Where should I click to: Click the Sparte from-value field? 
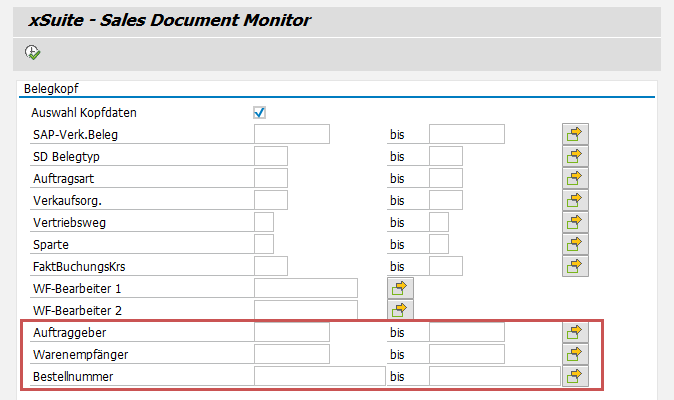coord(264,244)
